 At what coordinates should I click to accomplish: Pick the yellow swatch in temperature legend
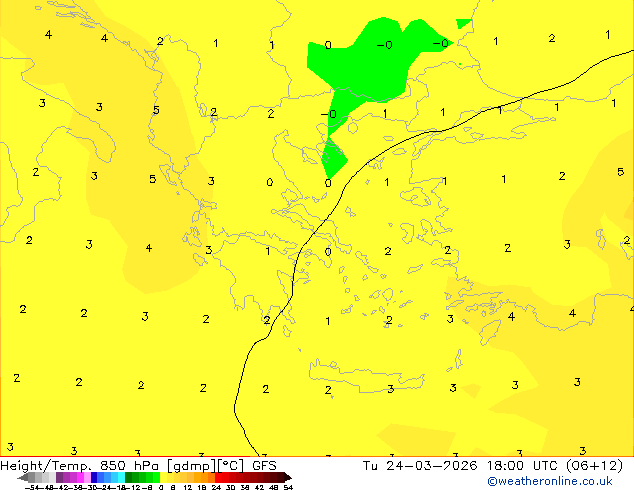point(170,477)
